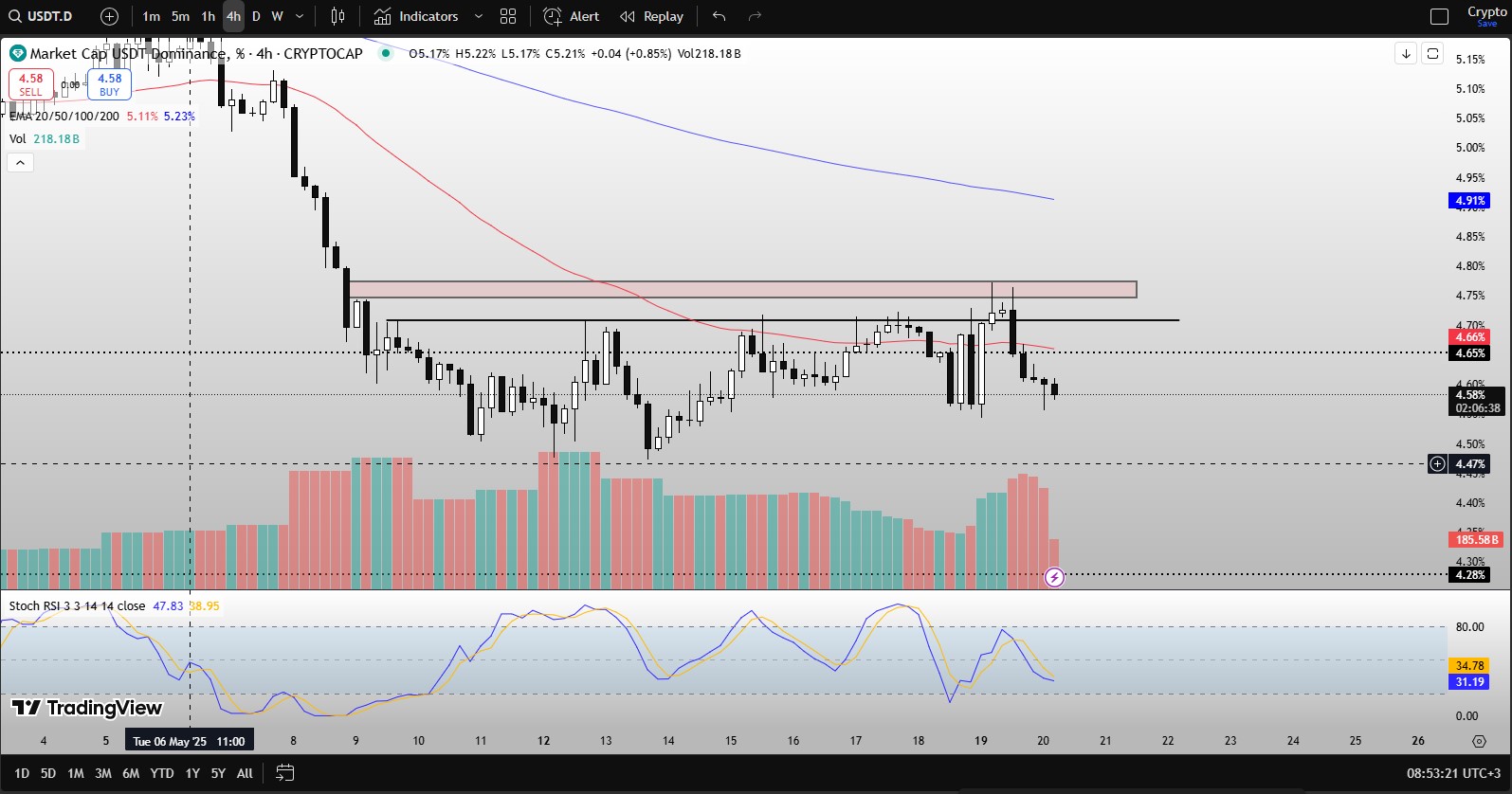This screenshot has width=1512, height=794.
Task: Select the D daily timeframe
Action: pos(256,16)
